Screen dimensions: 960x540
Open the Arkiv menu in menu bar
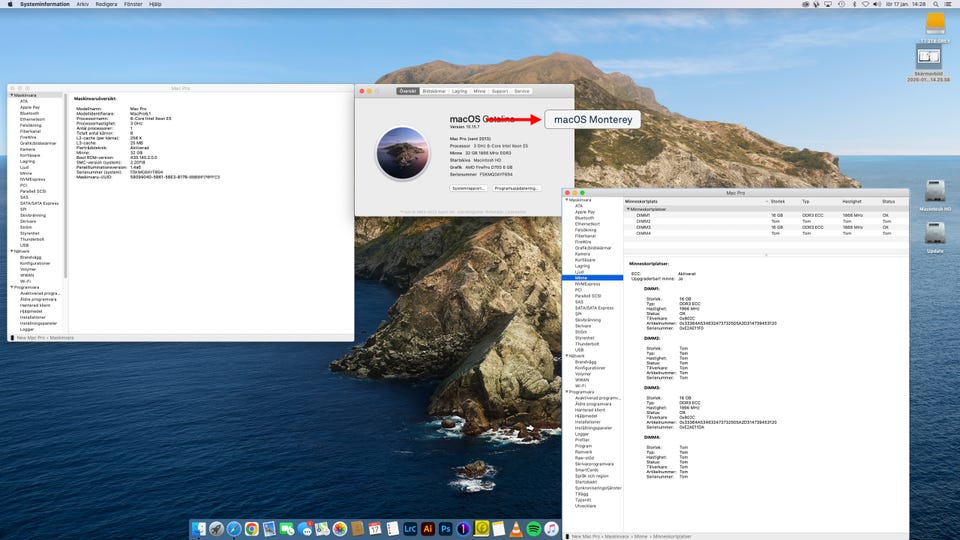[83, 5]
